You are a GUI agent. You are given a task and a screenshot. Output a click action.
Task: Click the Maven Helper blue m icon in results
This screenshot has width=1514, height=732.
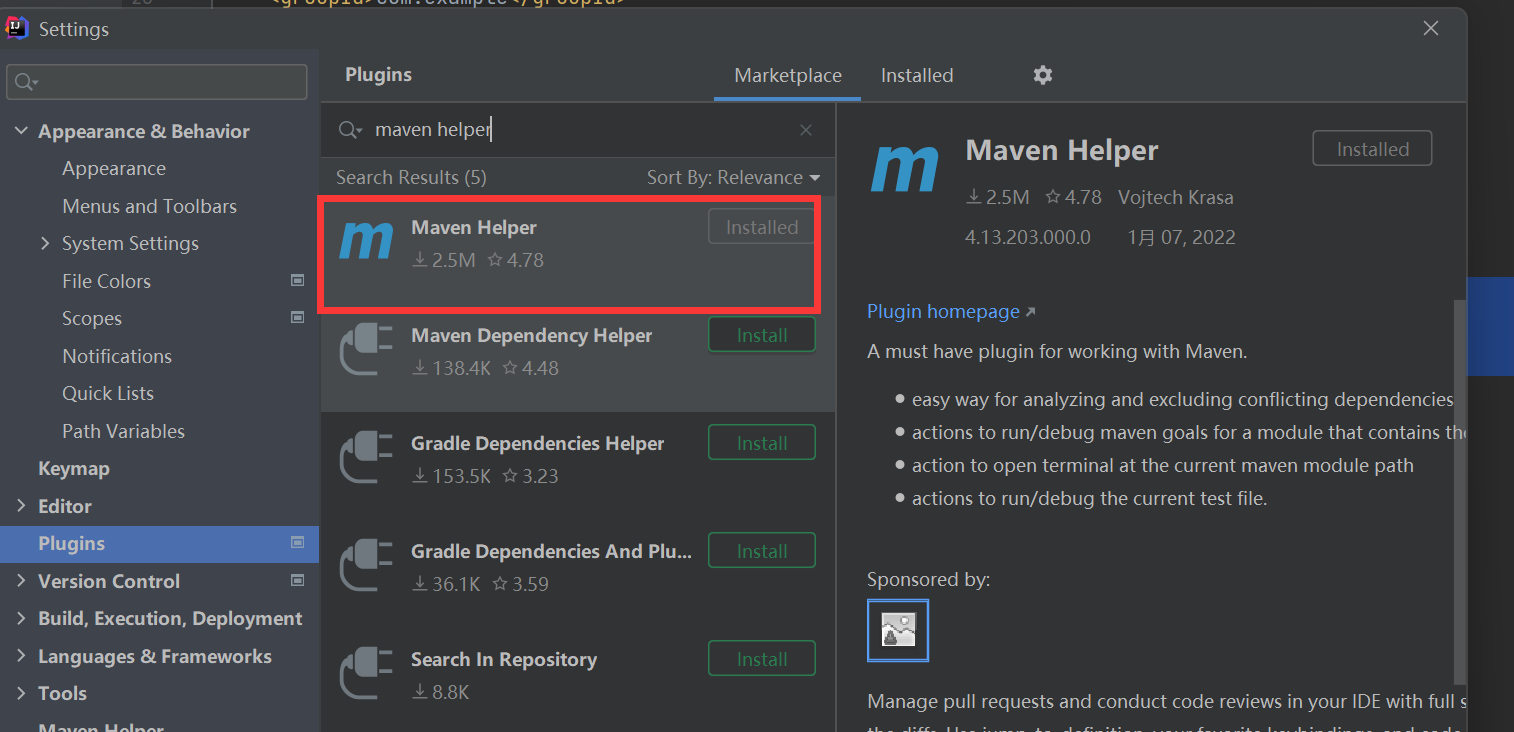coord(366,240)
